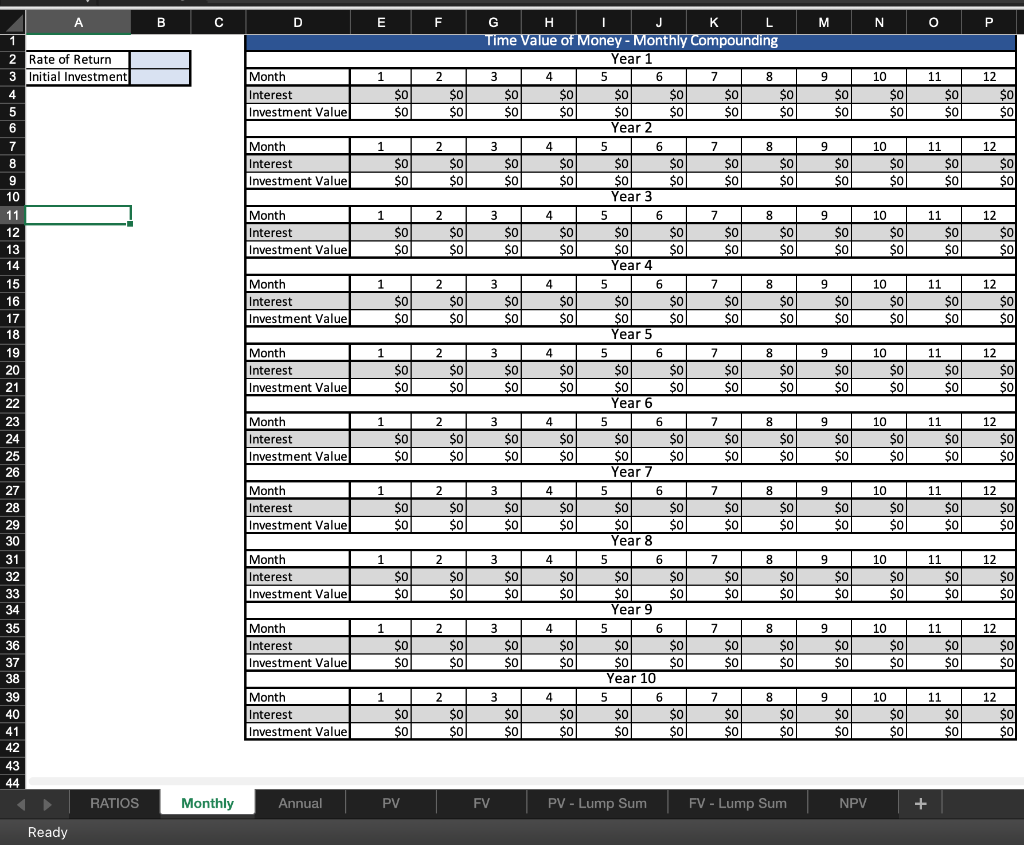This screenshot has height=845, width=1024.
Task: Click Year 1 month 1 interest cell E4
Action: tap(381, 95)
